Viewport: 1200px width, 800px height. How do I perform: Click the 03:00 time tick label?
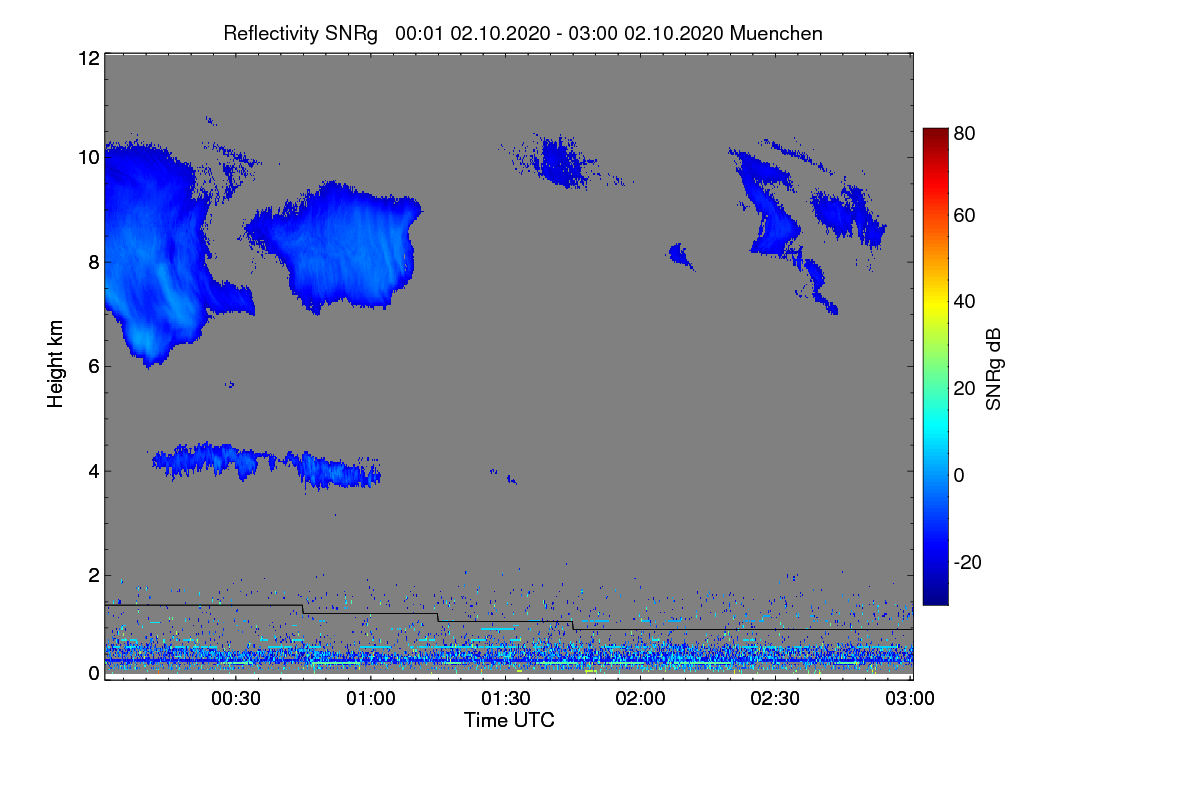click(x=911, y=697)
